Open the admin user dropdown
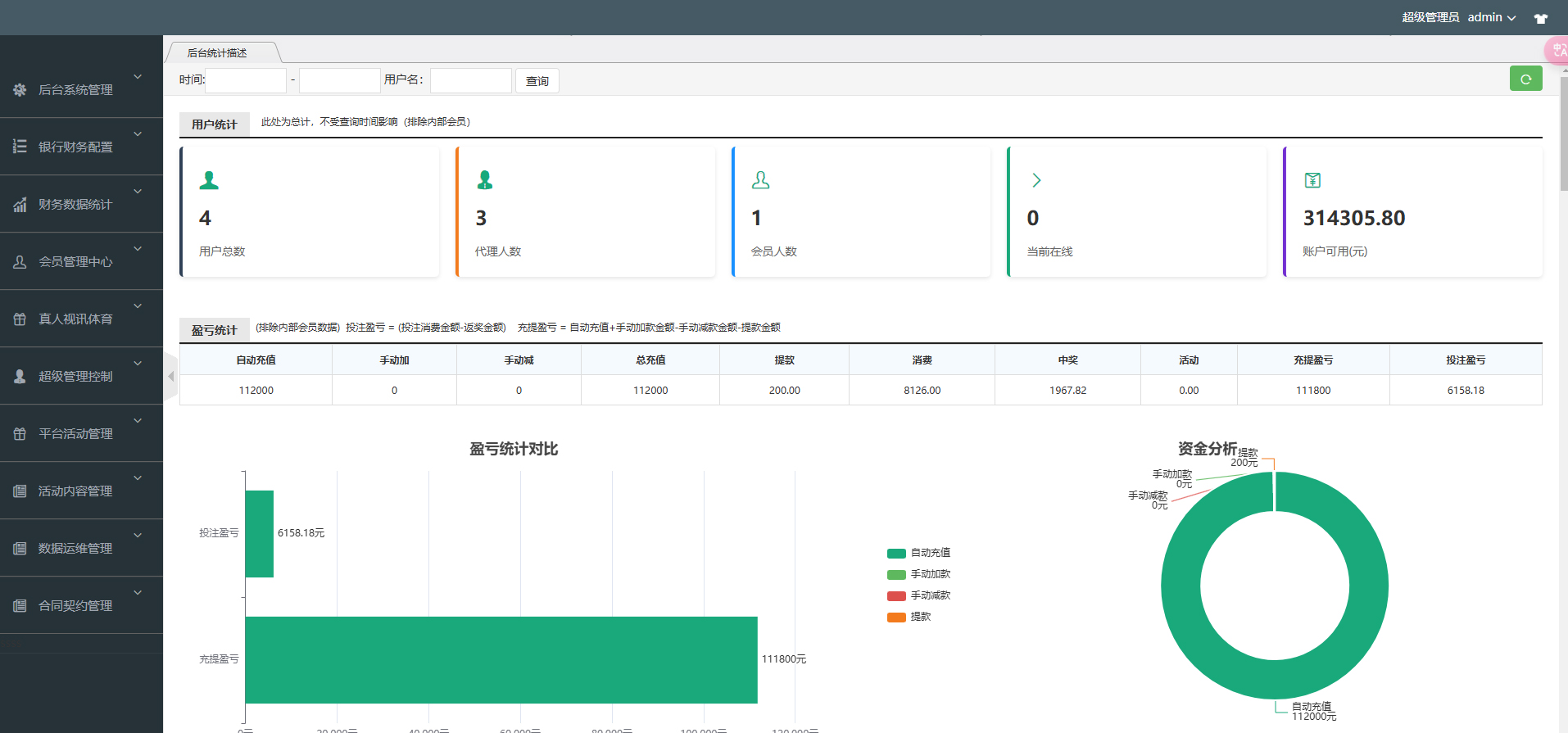The width and height of the screenshot is (1568, 733). (1491, 17)
